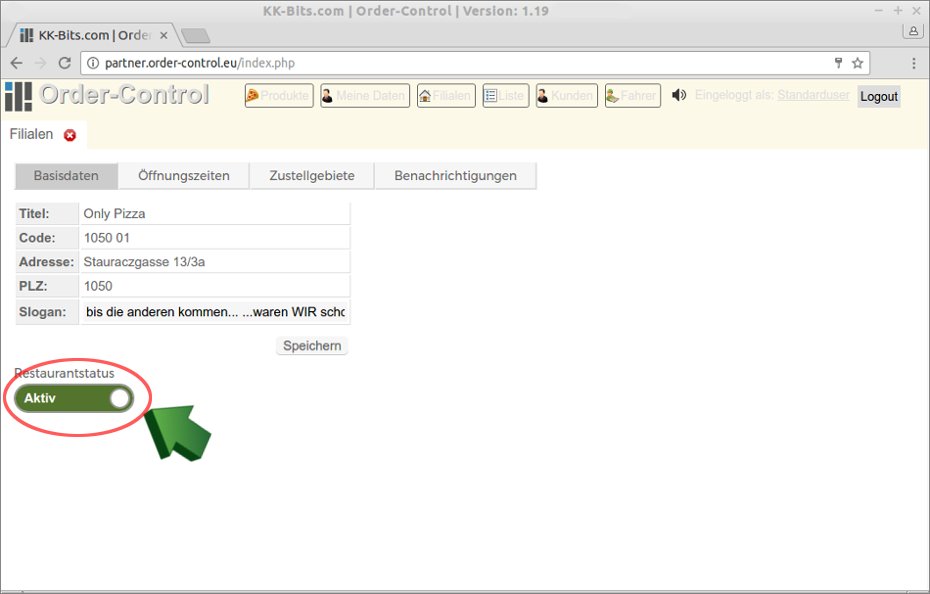Click the Order-Control heading text
The height and width of the screenshot is (594, 930).
click(125, 94)
